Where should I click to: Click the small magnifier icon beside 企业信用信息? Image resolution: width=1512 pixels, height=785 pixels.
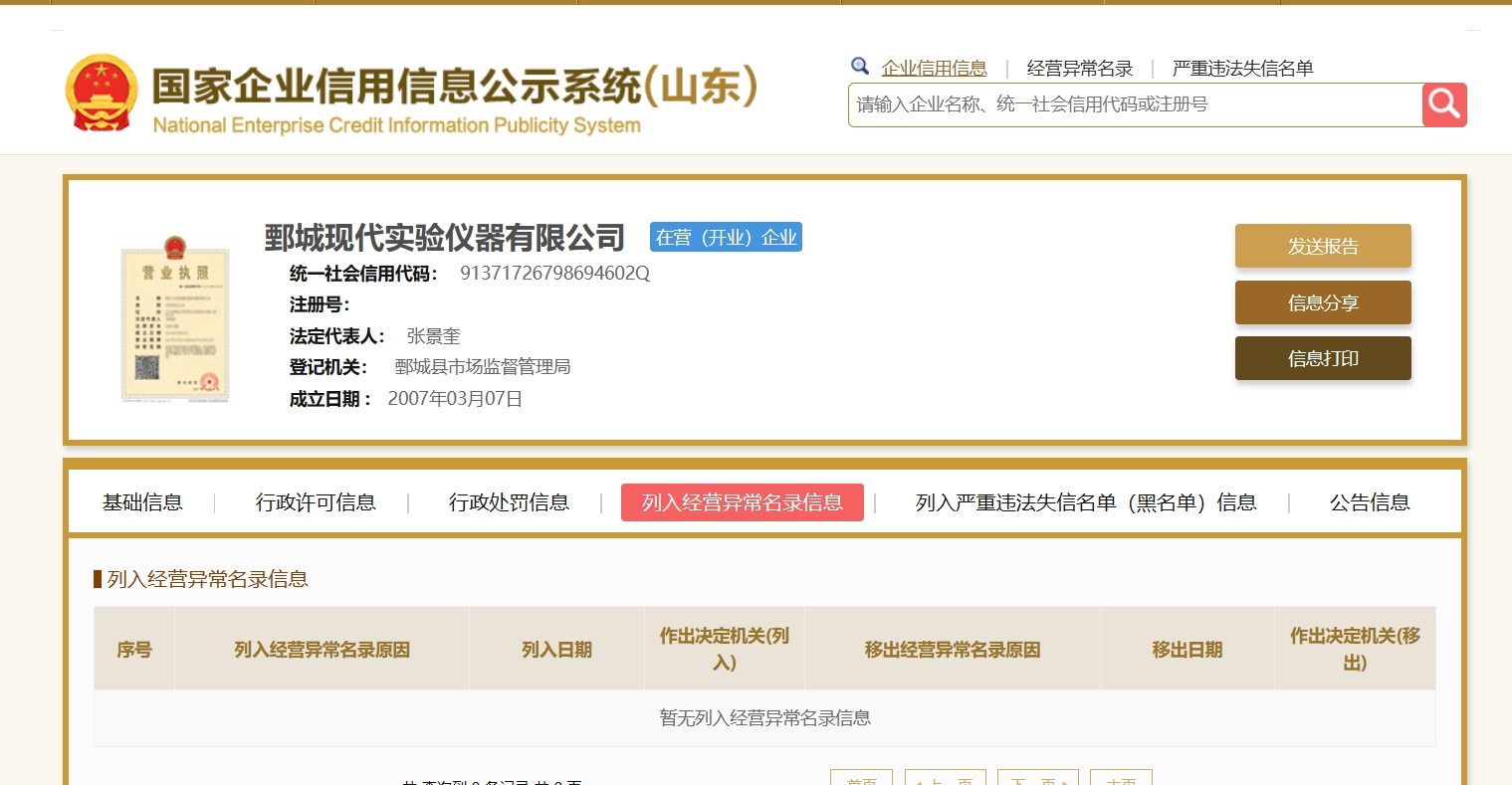click(x=860, y=67)
